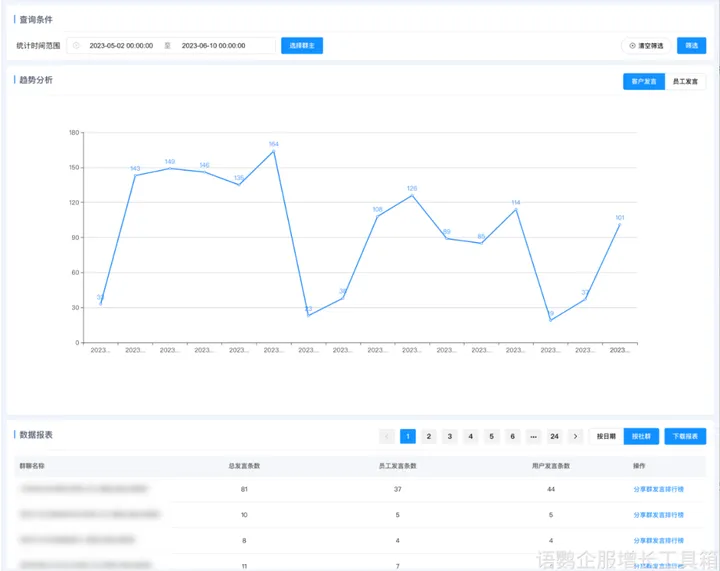The width and height of the screenshot is (720, 571).
Task: Click the 126 data point on trend line
Action: point(412,195)
